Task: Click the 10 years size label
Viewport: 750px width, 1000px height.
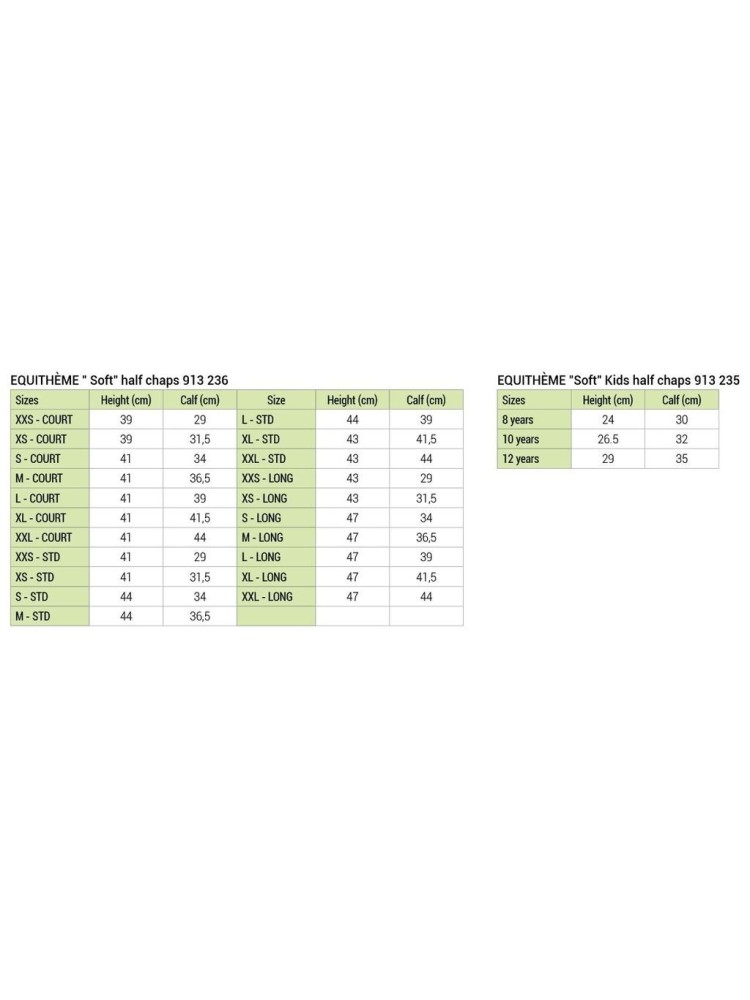Action: (x=520, y=439)
